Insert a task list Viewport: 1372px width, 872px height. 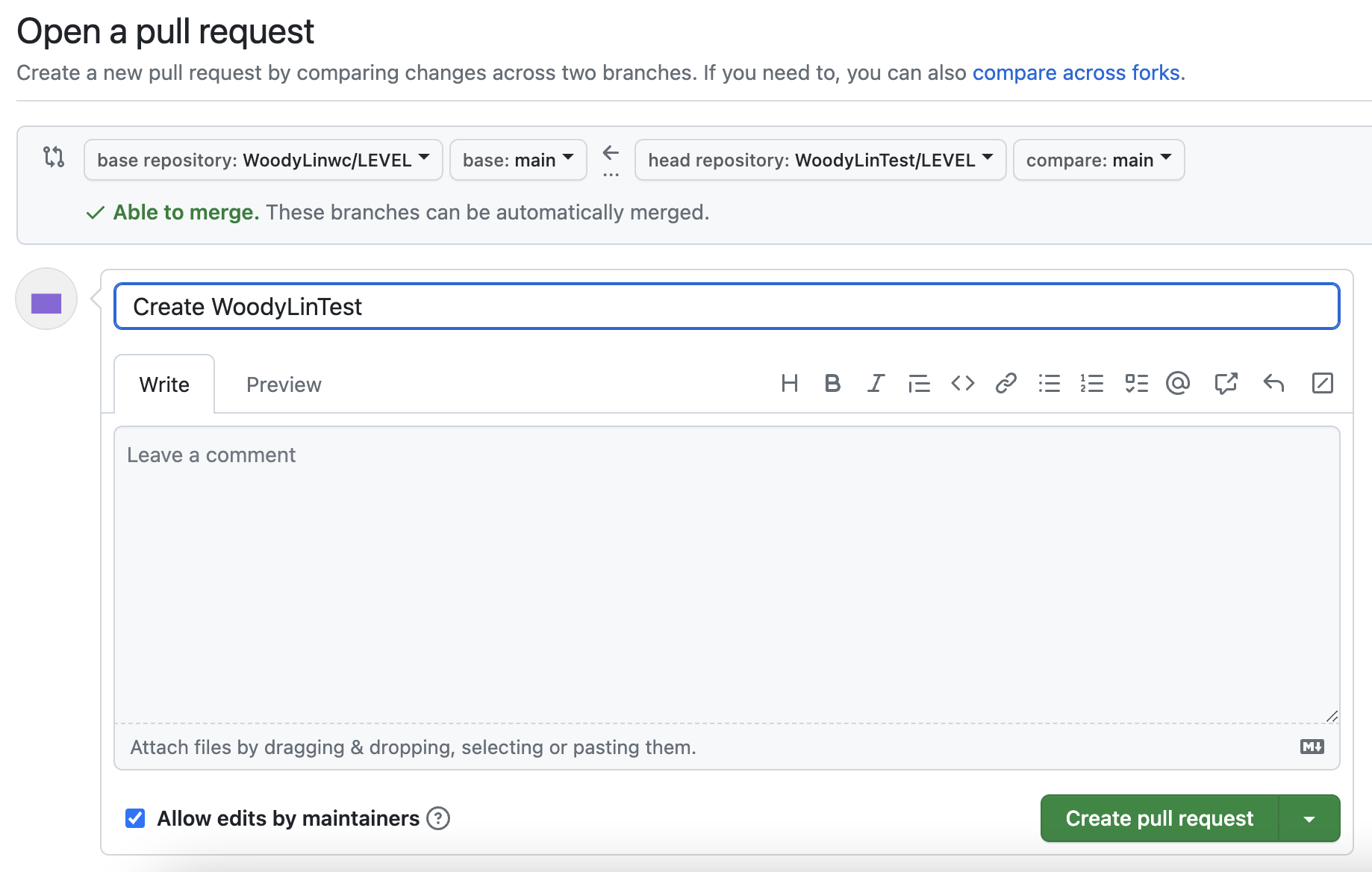pyautogui.click(x=1136, y=384)
